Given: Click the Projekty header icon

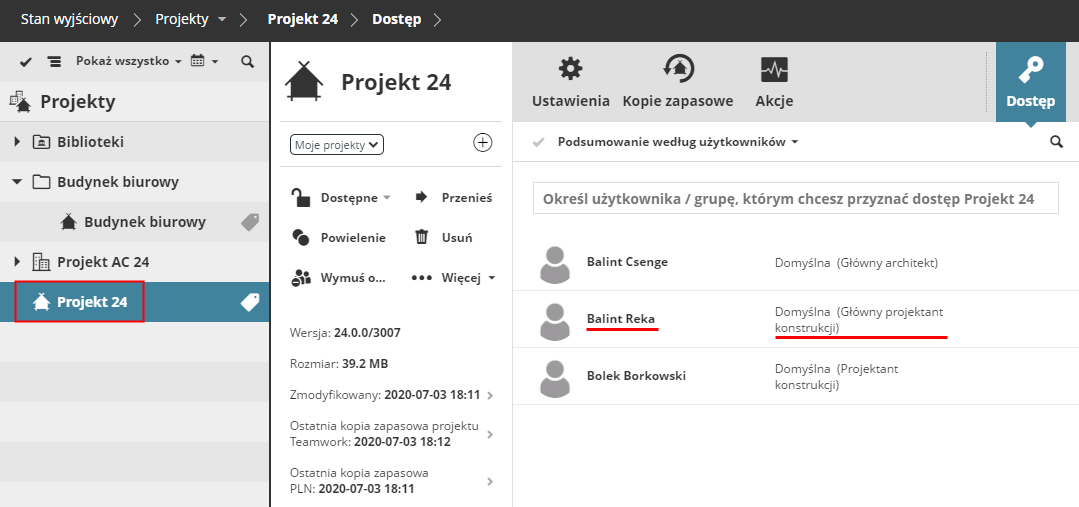Looking at the screenshot, I should coord(21,102).
